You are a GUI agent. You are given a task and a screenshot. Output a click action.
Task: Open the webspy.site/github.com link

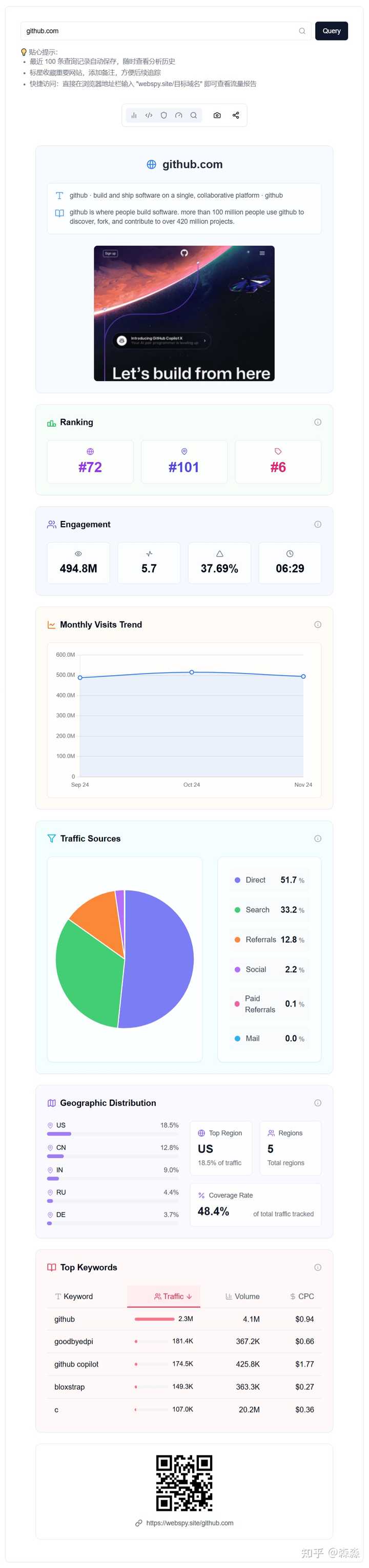click(190, 1524)
